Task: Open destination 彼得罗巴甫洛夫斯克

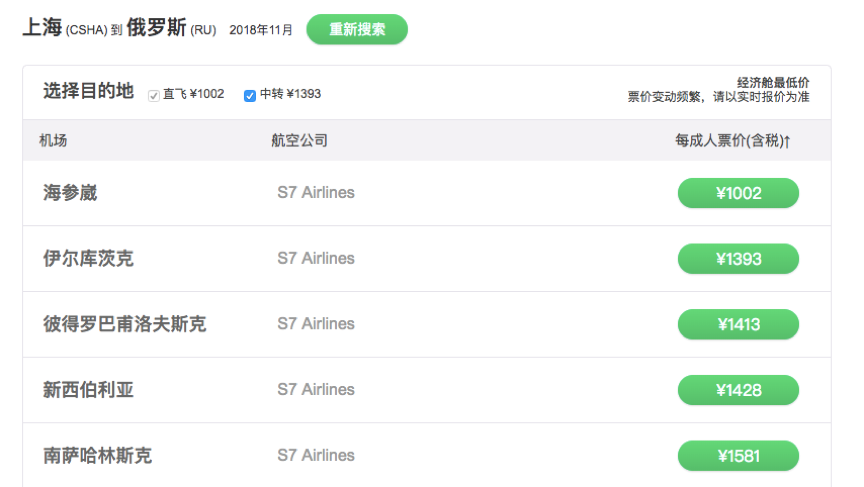Action: click(125, 324)
